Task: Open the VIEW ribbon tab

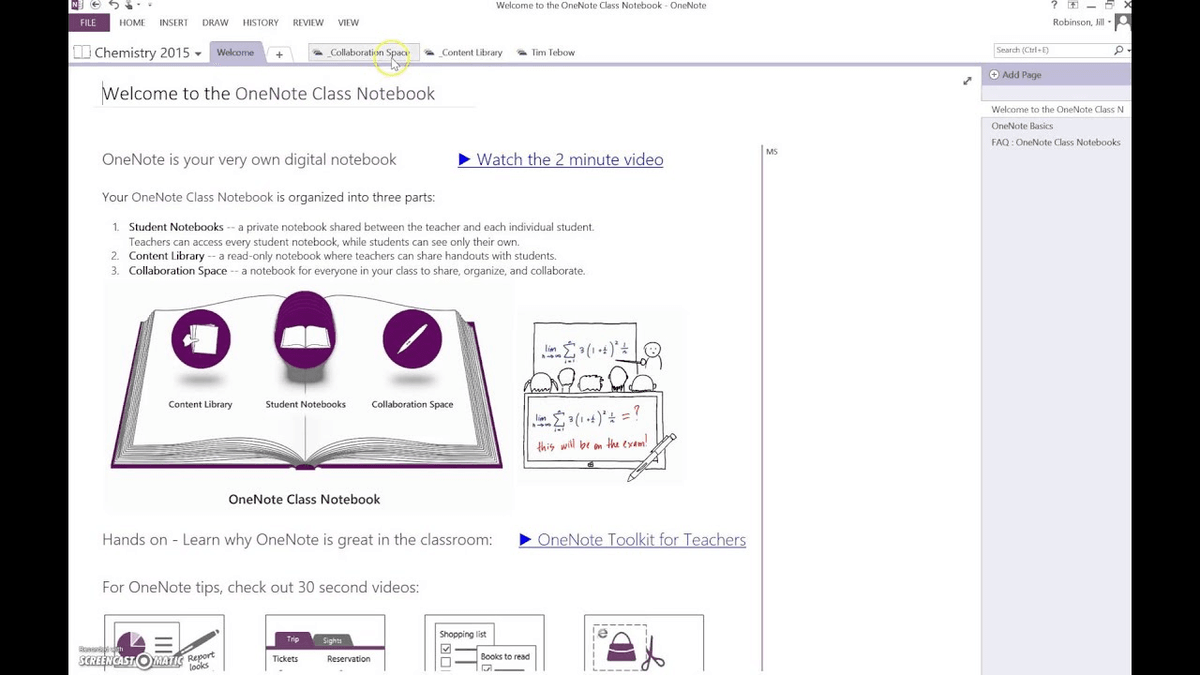Action: (x=348, y=22)
